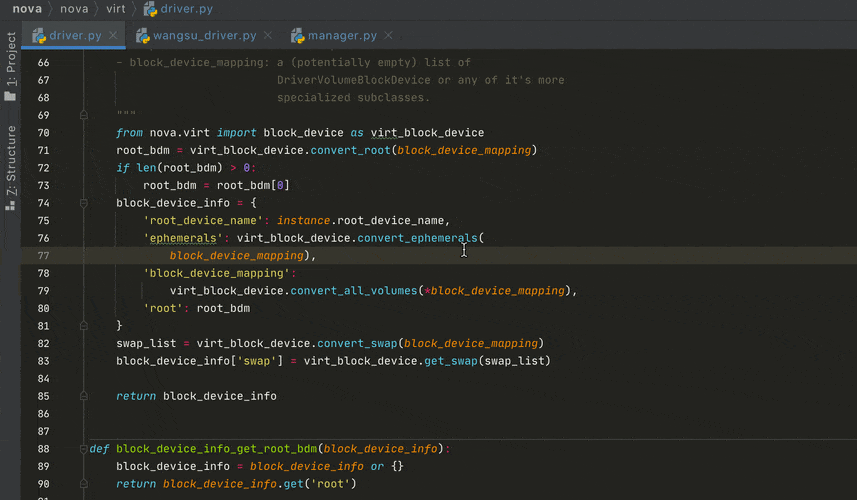Click the driver.py file icon in breadcrumb

[150, 9]
